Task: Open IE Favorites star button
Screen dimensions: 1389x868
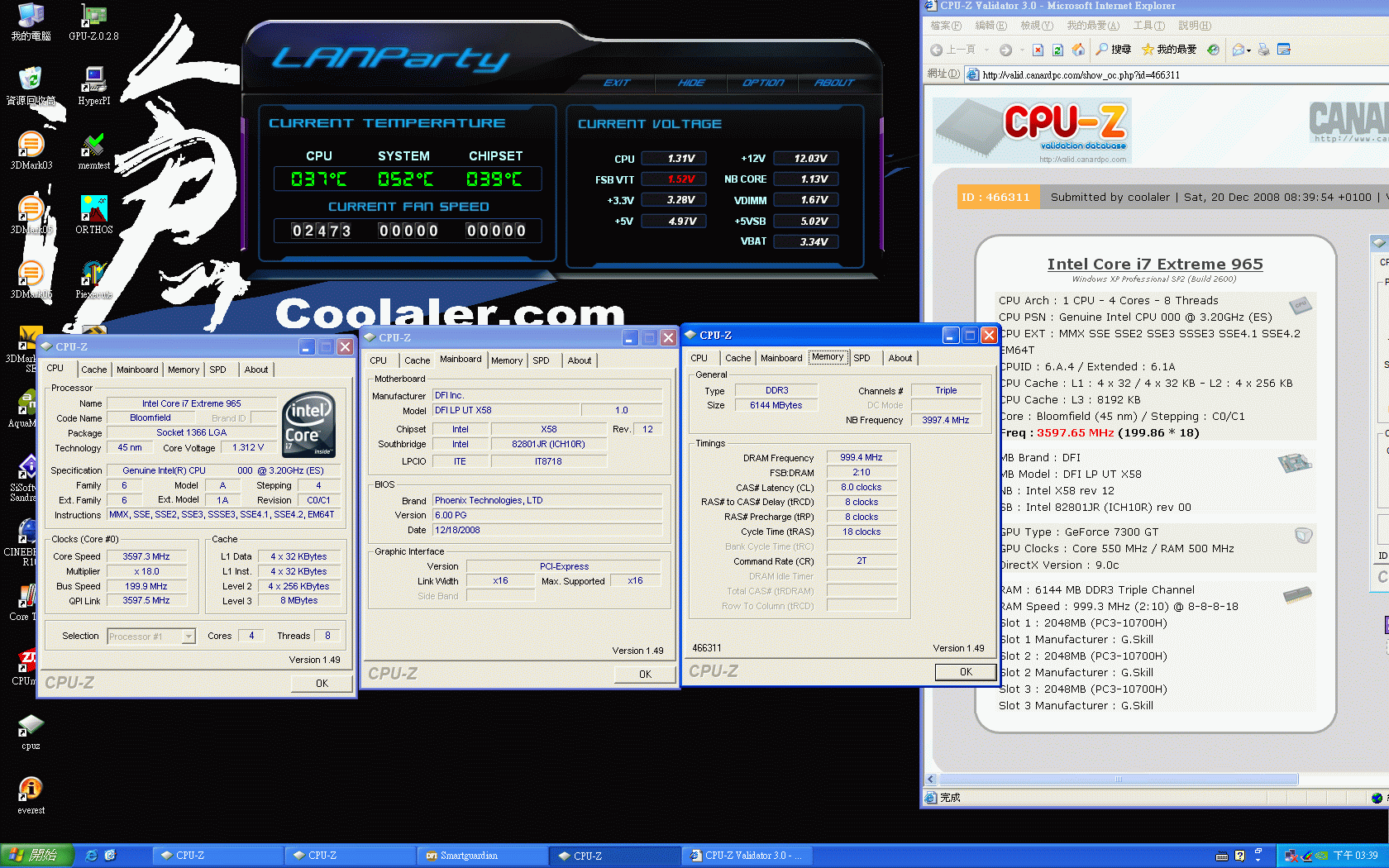Action: (1169, 50)
